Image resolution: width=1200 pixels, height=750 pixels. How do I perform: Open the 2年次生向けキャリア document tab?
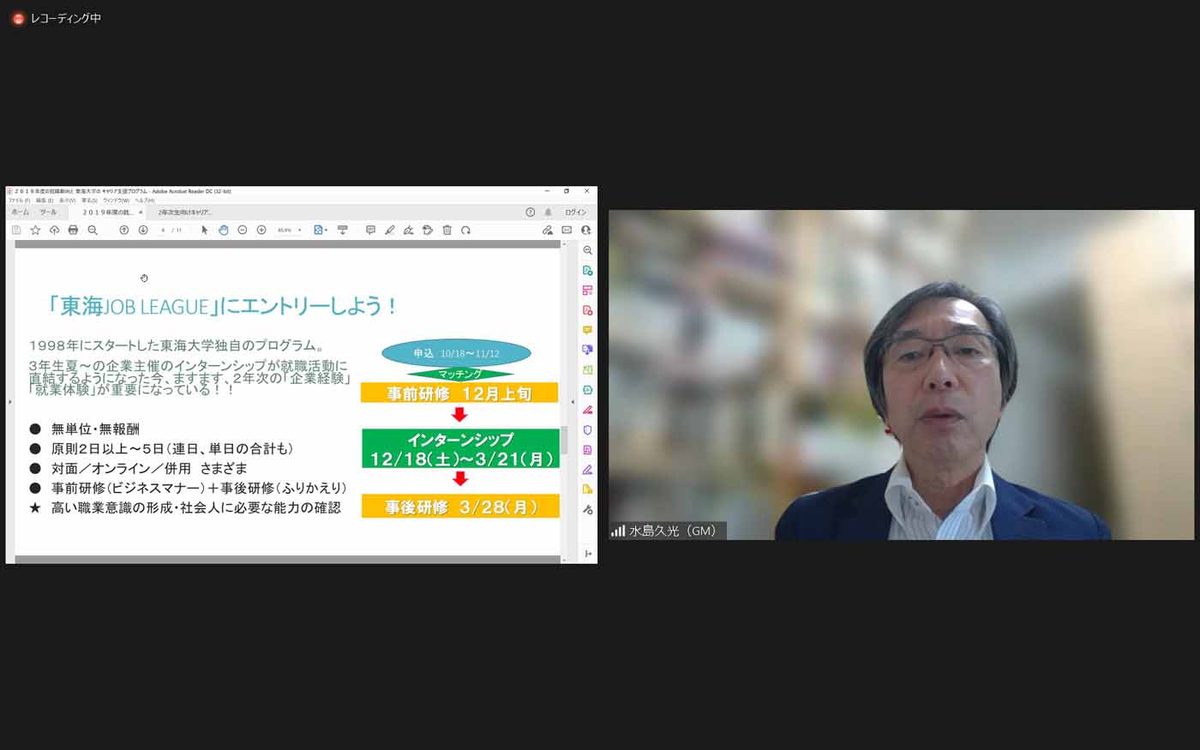(x=186, y=213)
